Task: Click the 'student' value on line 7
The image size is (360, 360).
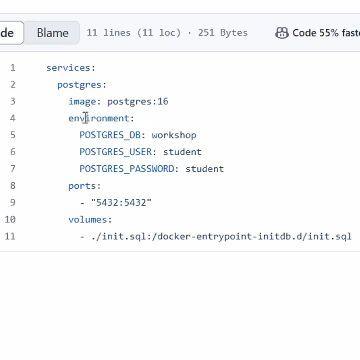Action: point(204,169)
